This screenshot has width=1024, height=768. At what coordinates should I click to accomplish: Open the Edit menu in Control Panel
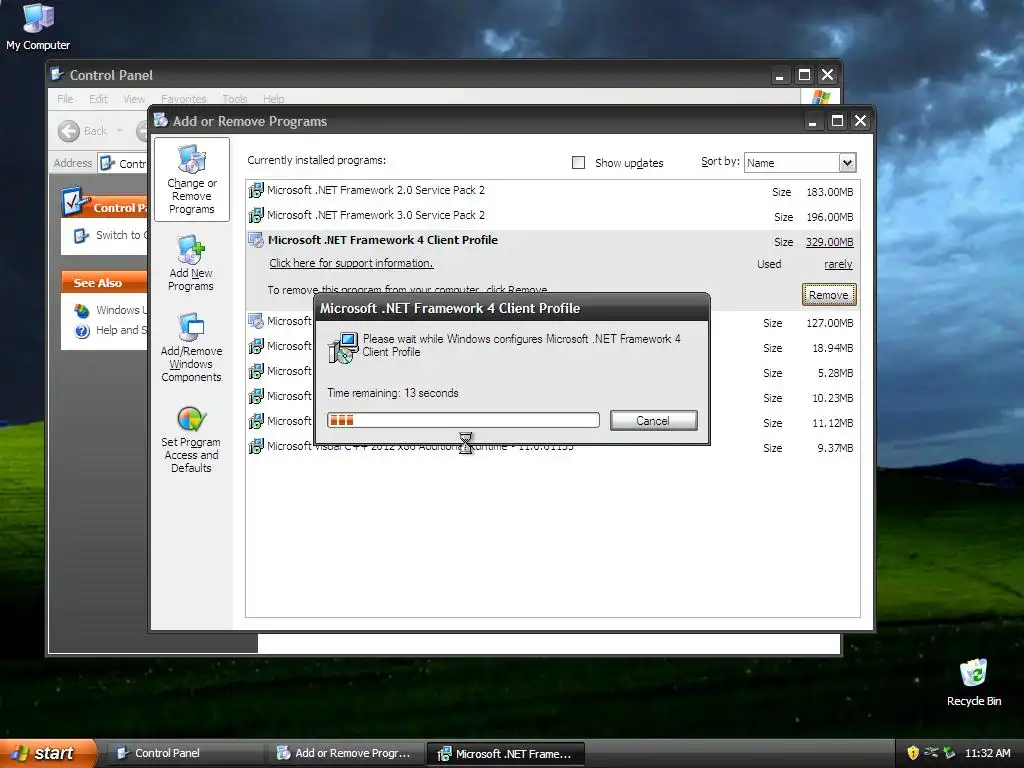[x=99, y=99]
